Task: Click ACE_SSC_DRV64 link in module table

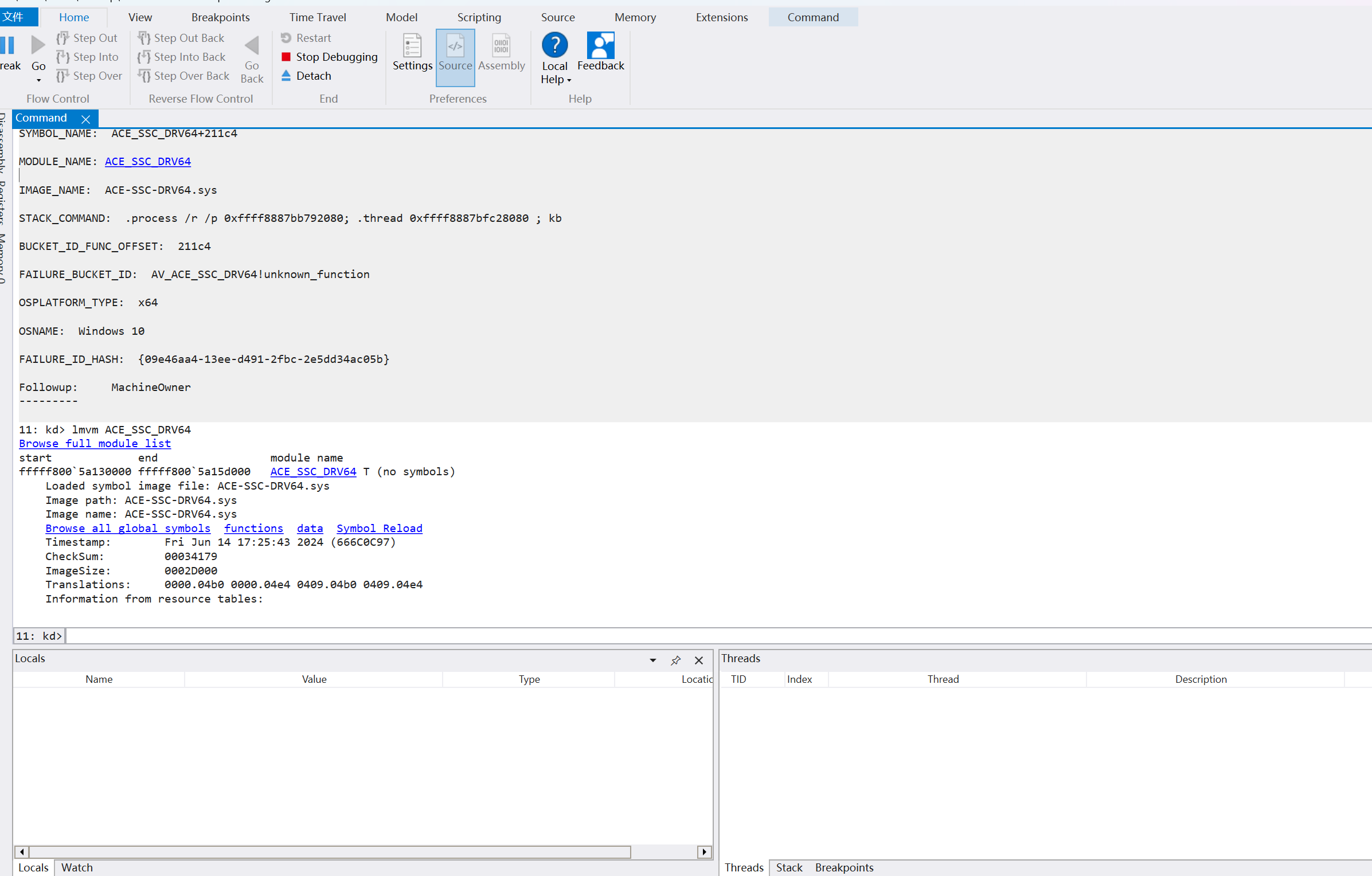Action: (x=313, y=472)
